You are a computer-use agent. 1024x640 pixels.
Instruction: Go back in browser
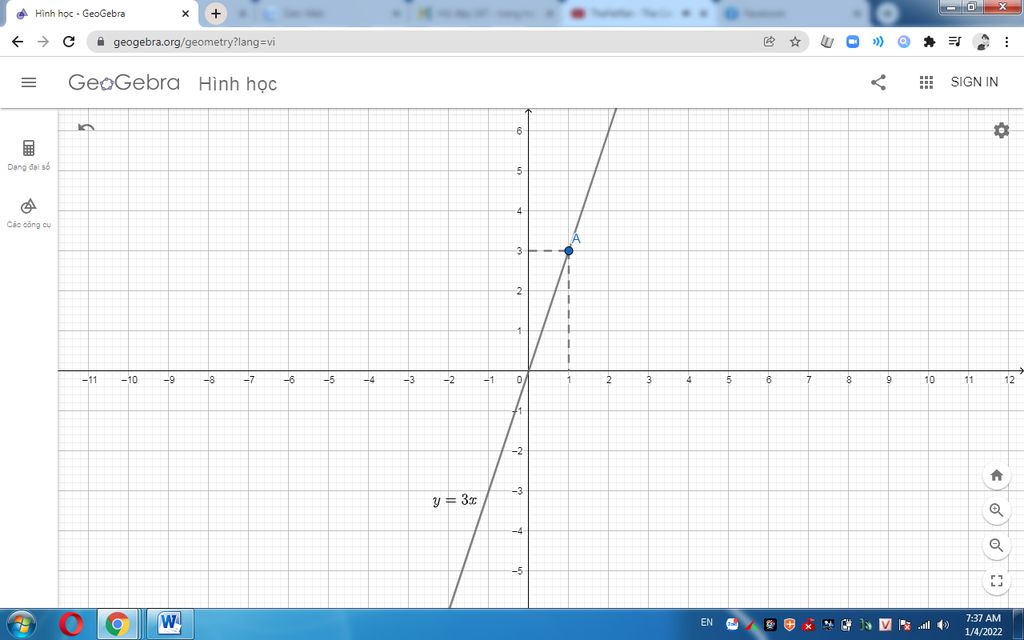(18, 42)
